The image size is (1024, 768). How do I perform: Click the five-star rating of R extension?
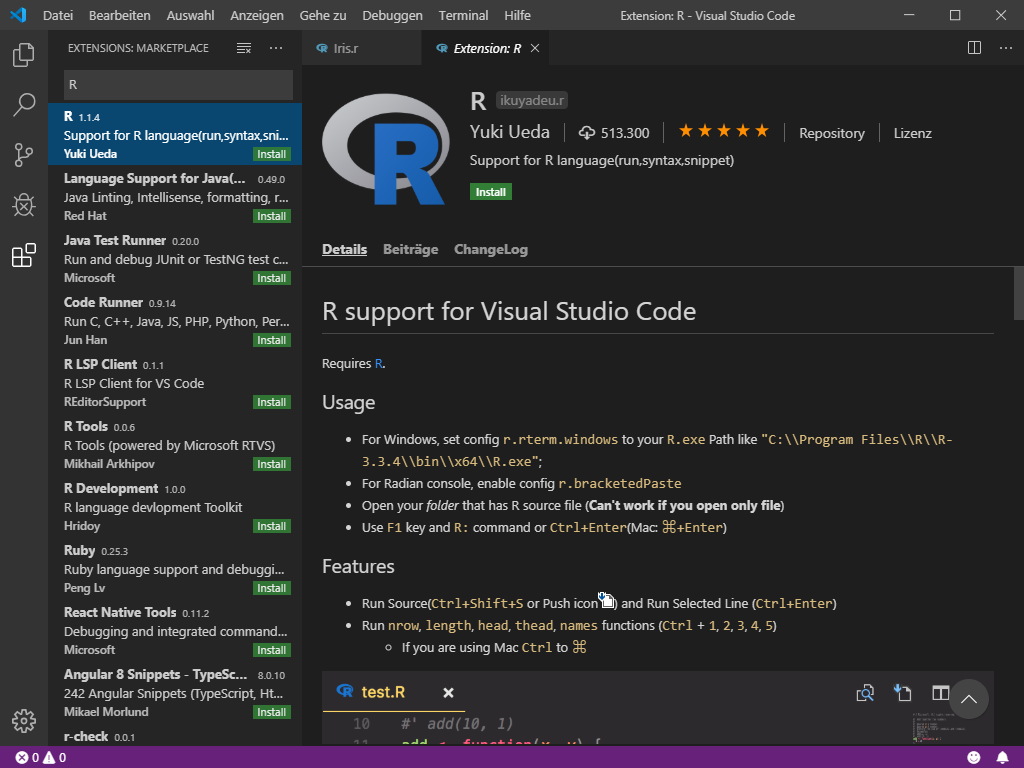(x=724, y=132)
